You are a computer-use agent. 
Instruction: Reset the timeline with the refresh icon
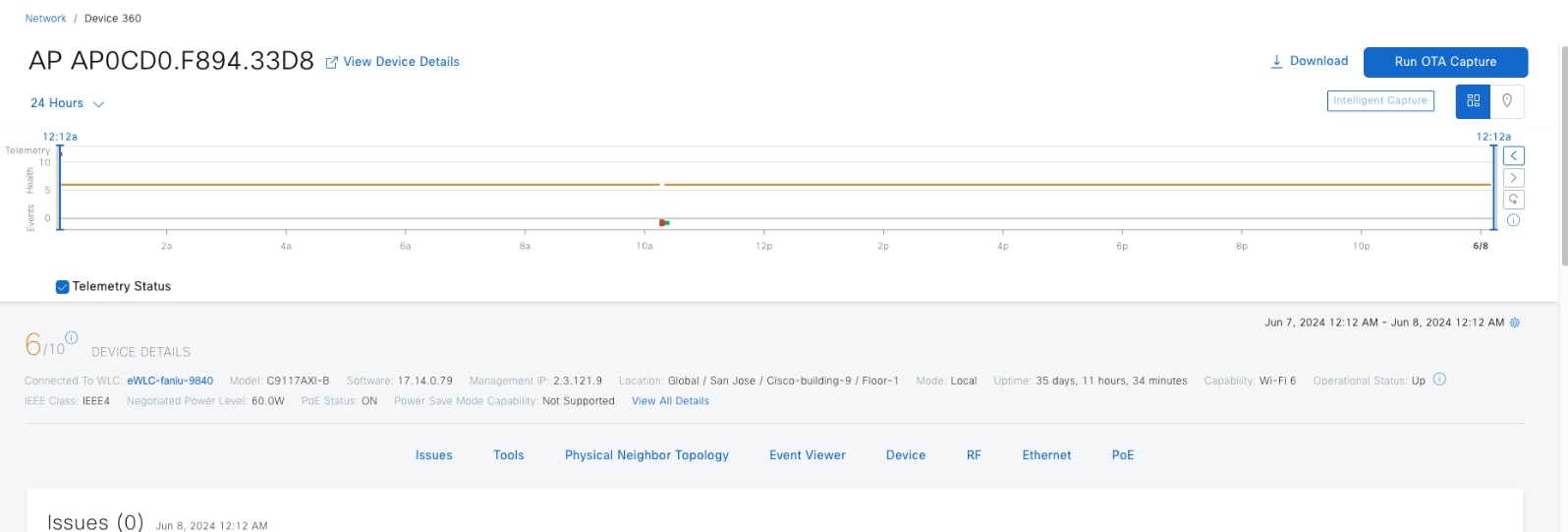(x=1514, y=200)
